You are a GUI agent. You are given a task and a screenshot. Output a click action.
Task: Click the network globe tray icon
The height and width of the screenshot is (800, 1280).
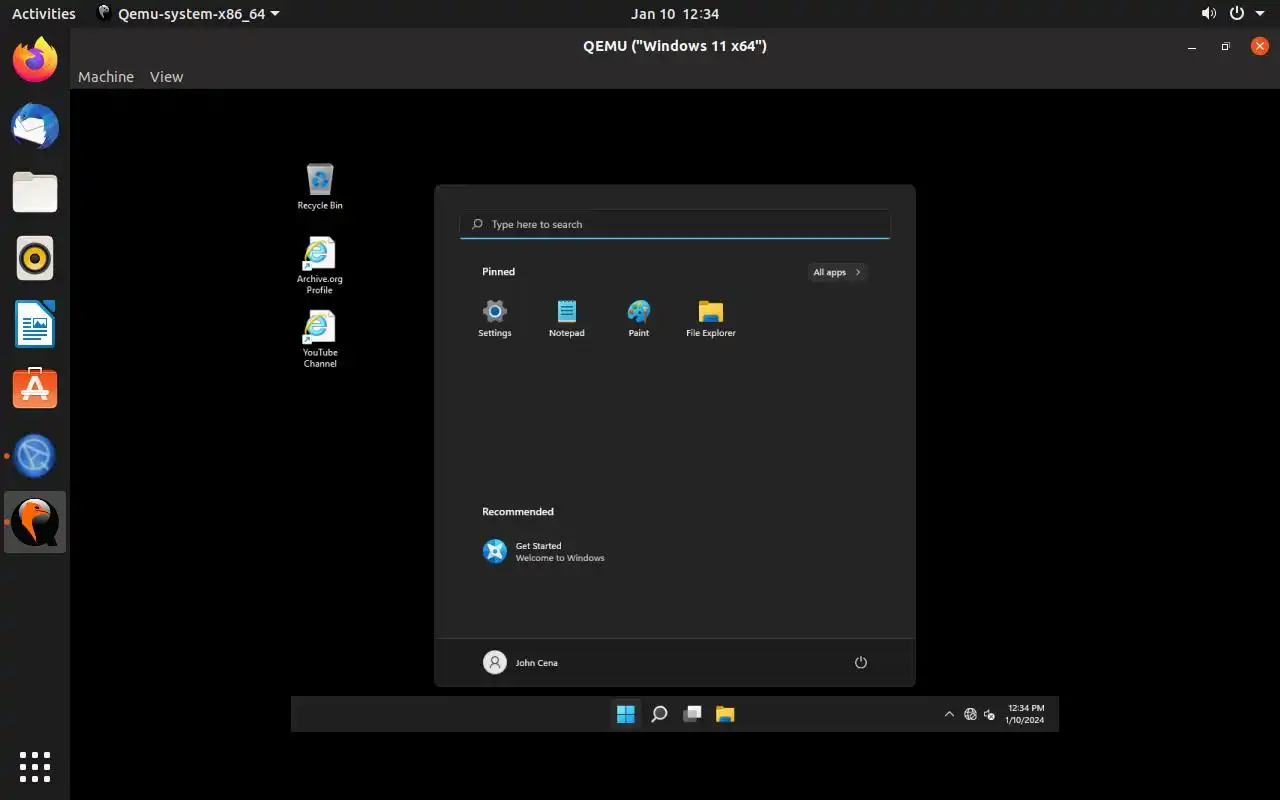click(970, 714)
